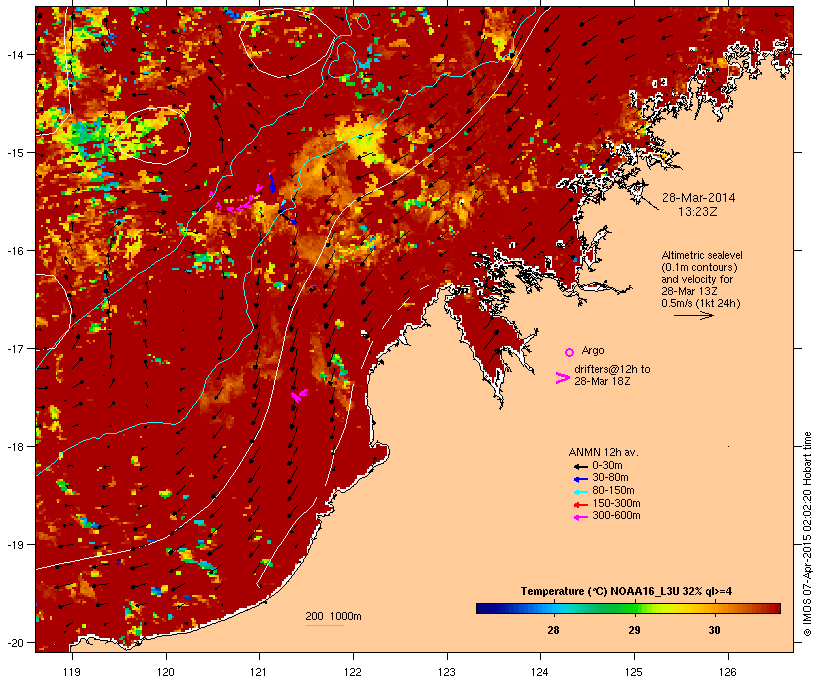Image resolution: width=820 pixels, height=680 pixels.
Task: Click the magenta drifter track near 121.4E, 17.5S
Action: pyautogui.click(x=299, y=395)
